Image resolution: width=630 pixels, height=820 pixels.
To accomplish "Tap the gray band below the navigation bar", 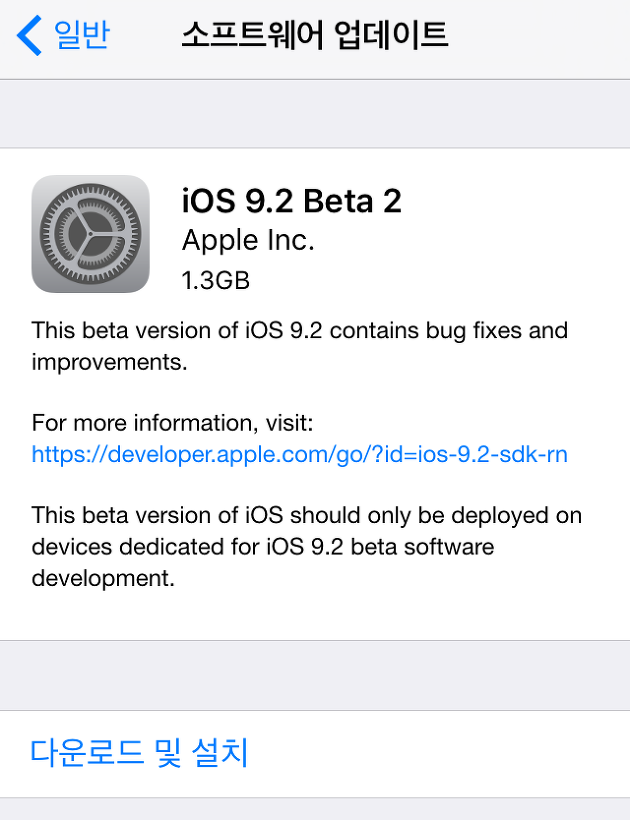I will click(315, 113).
